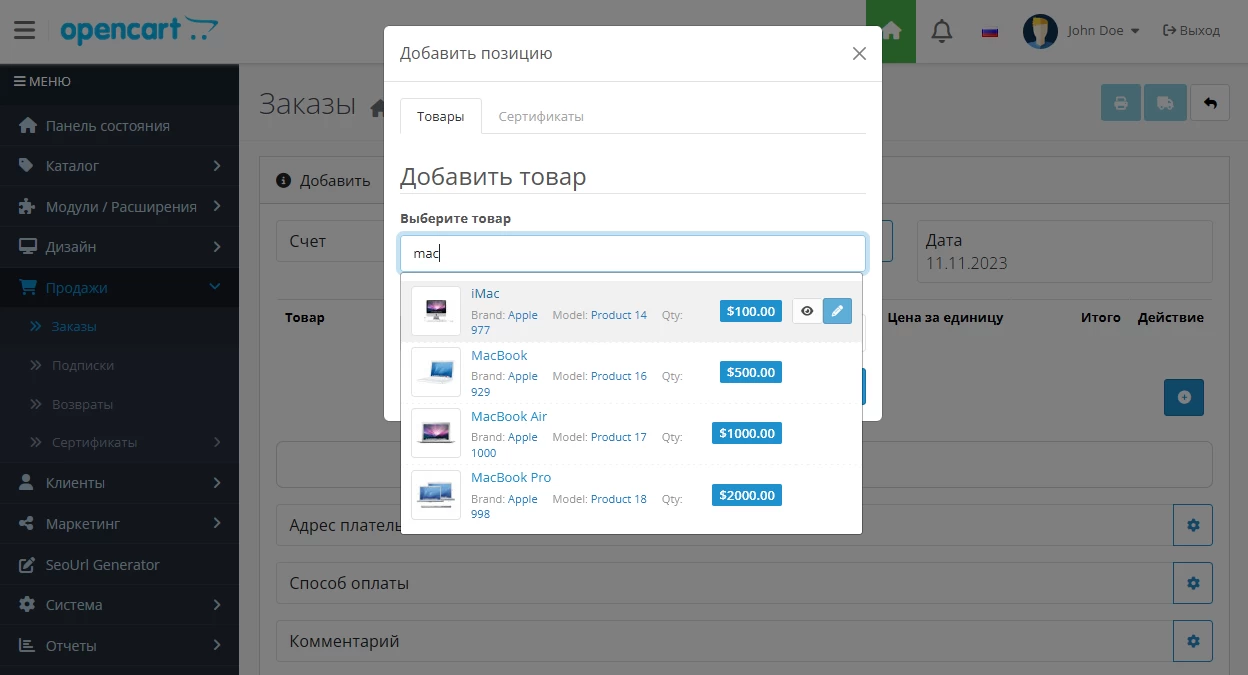Click the $100.00 price badge
Image resolution: width=1248 pixels, height=675 pixels.
point(751,311)
